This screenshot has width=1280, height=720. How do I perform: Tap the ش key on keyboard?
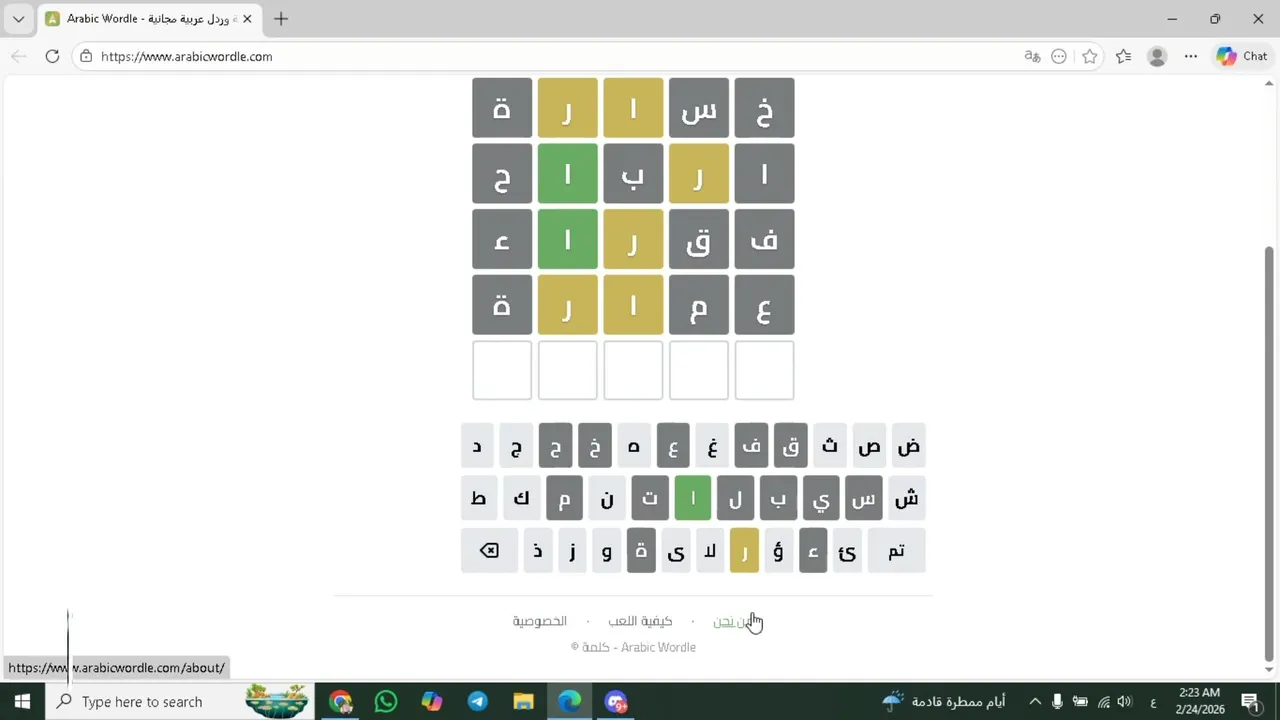(906, 498)
